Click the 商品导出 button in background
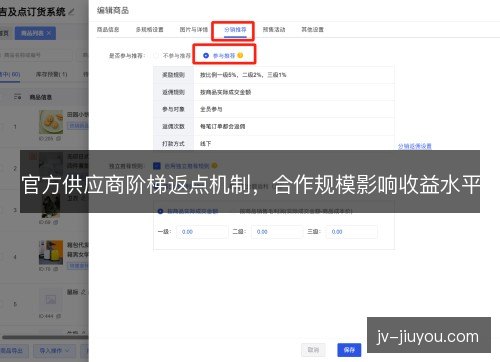500x362 pixels. pos(13,350)
